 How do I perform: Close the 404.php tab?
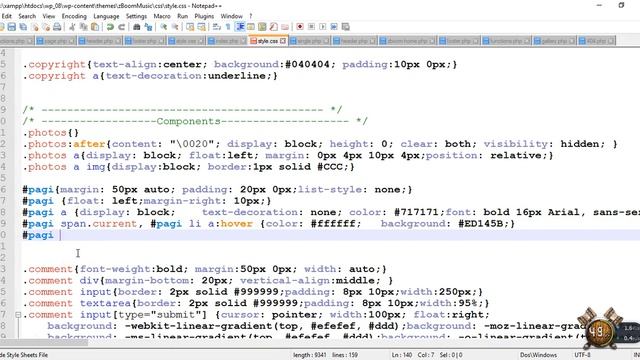611,41
